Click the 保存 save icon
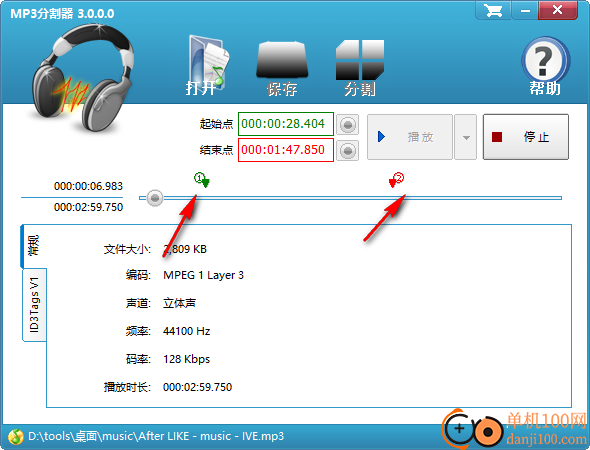The height and width of the screenshot is (450, 590). click(282, 68)
